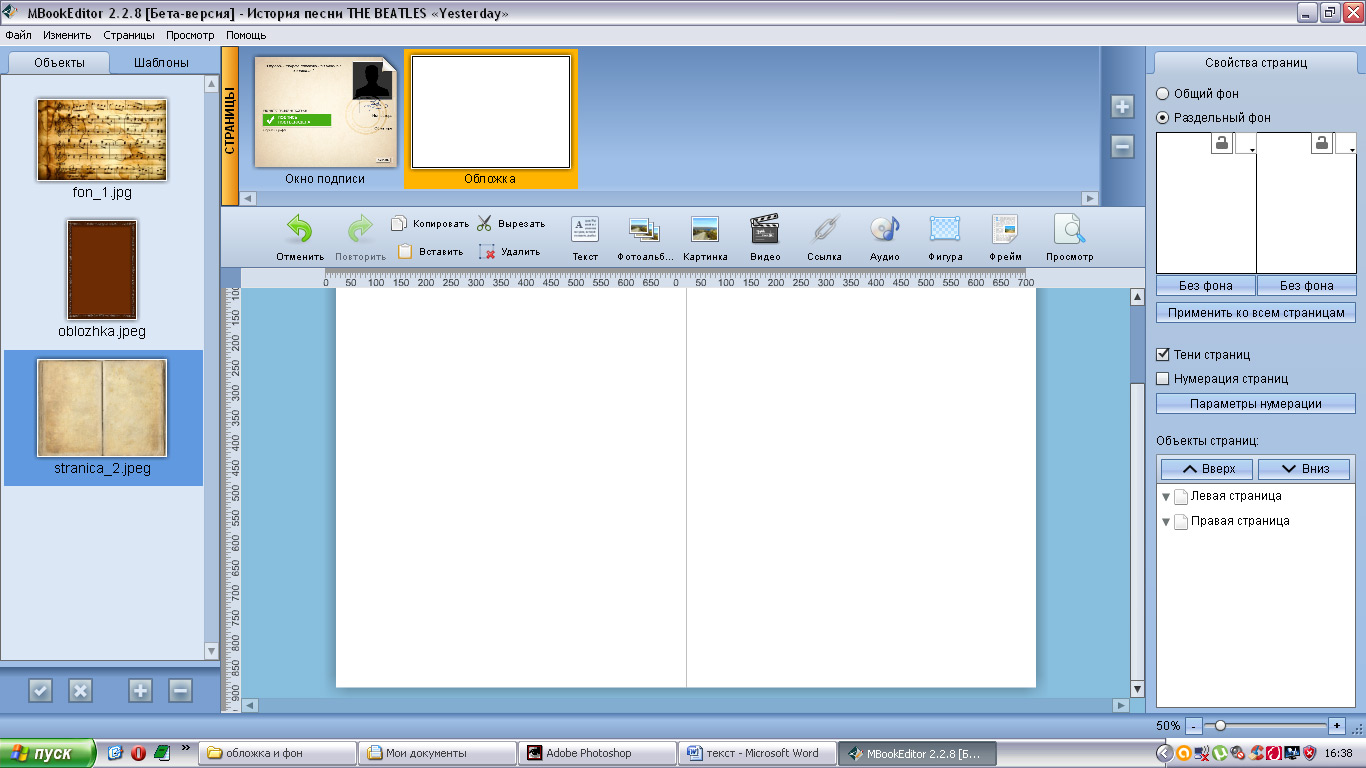Viewport: 1366px width, 768px height.
Task: Collapse the Левая страница tree node
Action: [1166, 497]
